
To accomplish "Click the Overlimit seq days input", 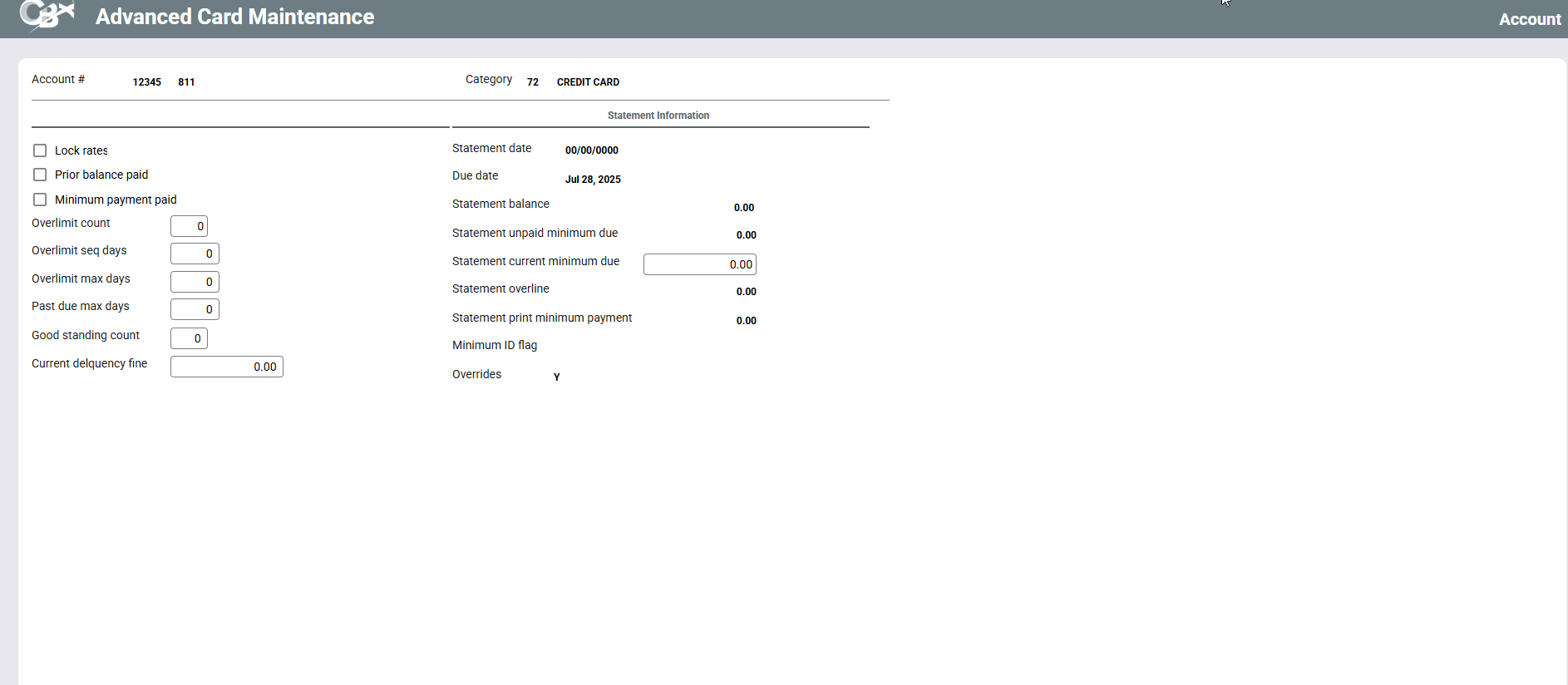I will click(195, 254).
